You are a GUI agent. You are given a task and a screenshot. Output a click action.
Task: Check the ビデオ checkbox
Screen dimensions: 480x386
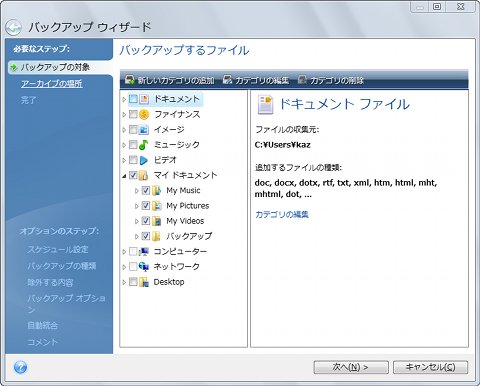click(x=133, y=160)
